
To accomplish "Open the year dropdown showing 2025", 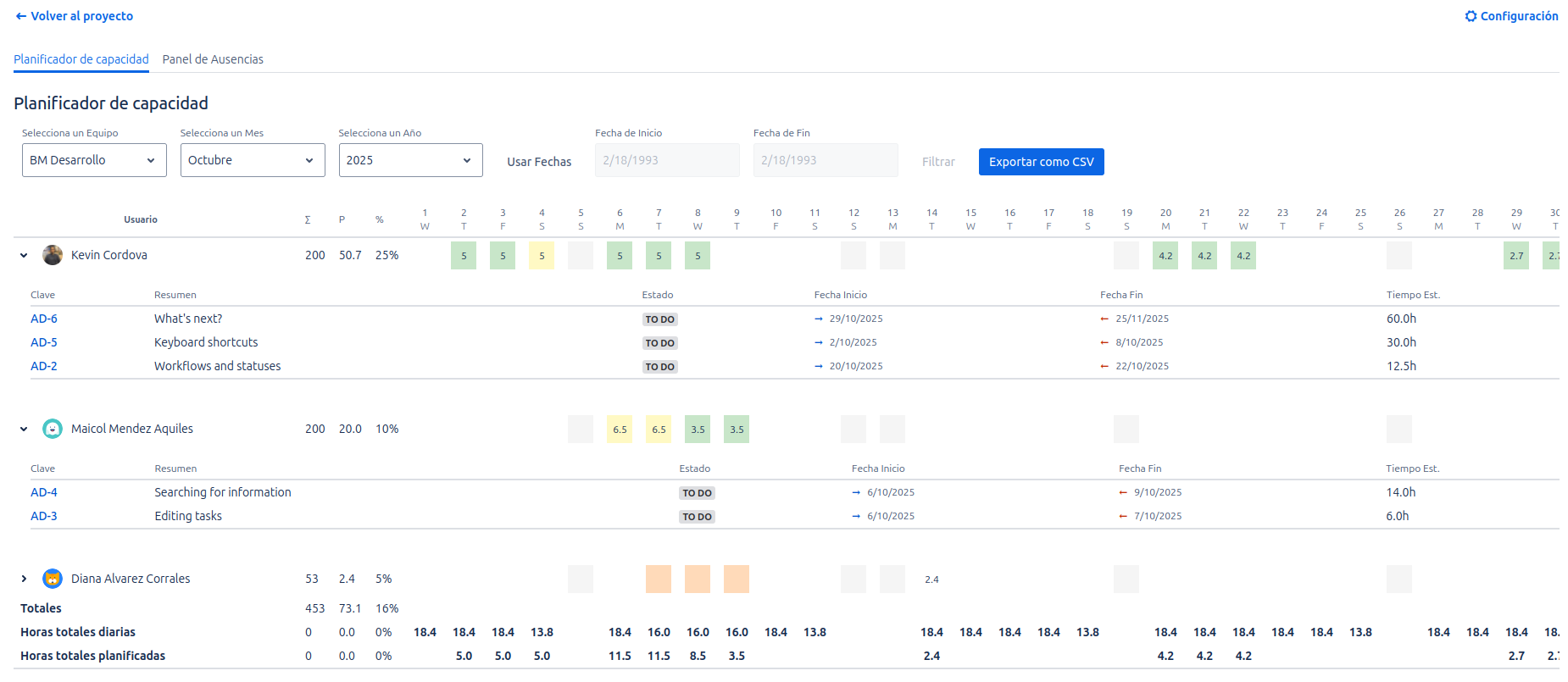I will 410,160.
